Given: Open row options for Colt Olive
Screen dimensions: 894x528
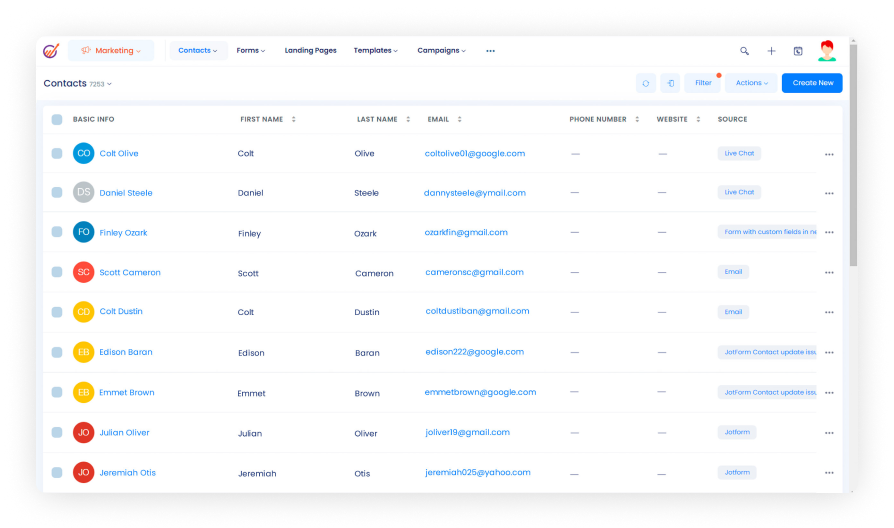Looking at the screenshot, I should [x=829, y=154].
